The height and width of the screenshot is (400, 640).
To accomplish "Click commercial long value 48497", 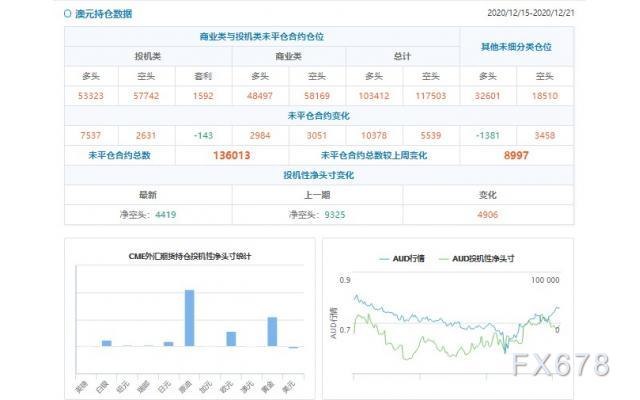I will coord(260,96).
